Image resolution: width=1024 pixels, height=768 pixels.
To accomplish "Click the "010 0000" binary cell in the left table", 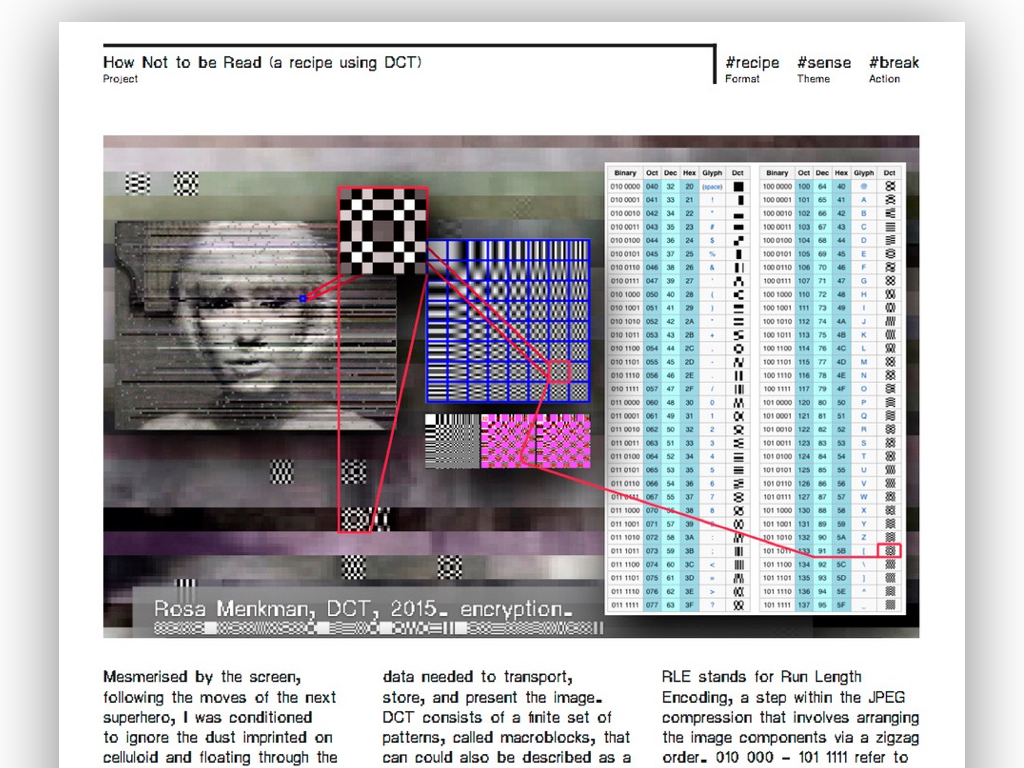I will tap(625, 187).
